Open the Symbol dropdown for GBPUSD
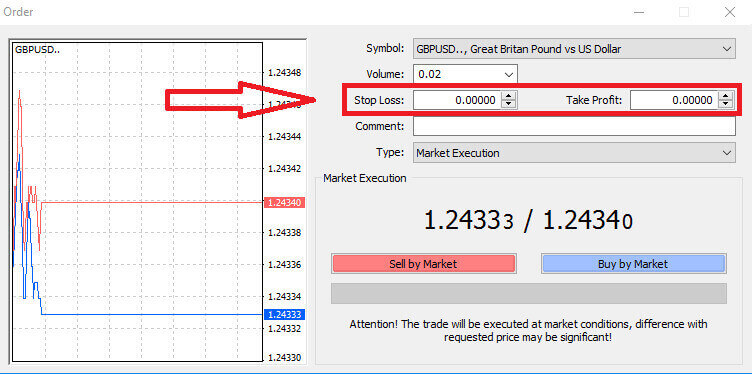Viewport: 752px width, 374px height. click(574, 49)
